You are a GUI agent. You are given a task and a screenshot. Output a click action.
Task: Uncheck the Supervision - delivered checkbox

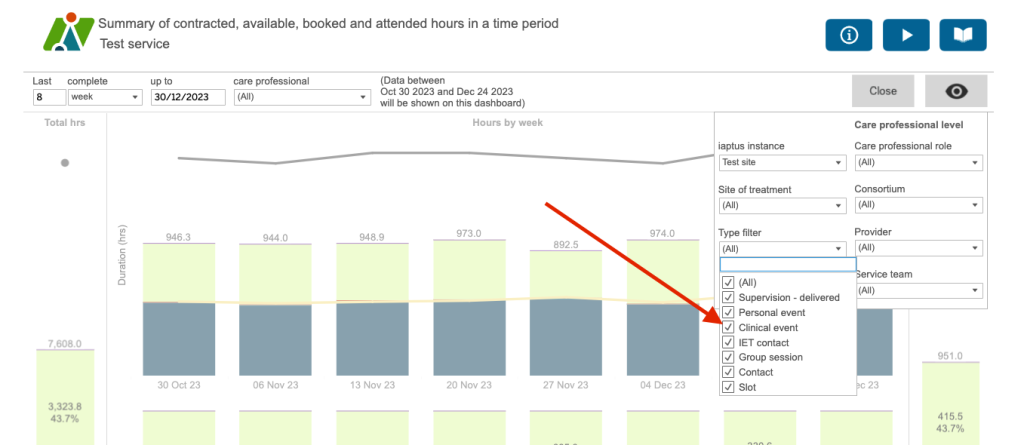728,297
